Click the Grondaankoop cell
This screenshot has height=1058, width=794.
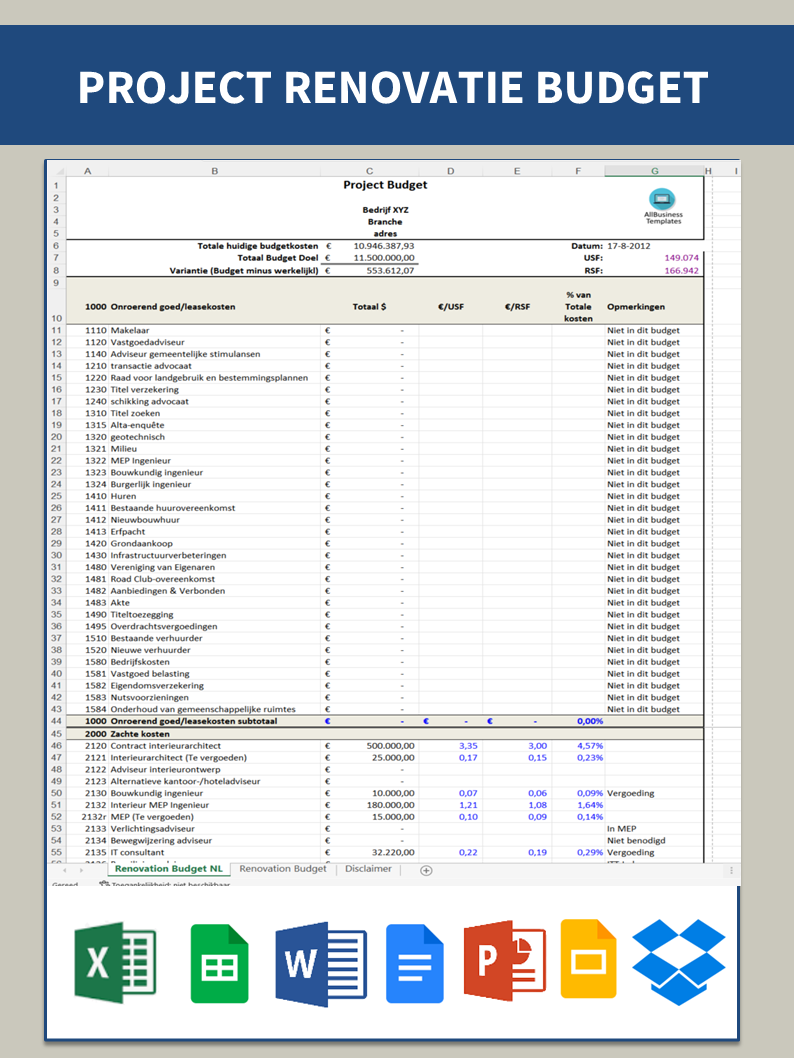pyautogui.click(x=141, y=544)
